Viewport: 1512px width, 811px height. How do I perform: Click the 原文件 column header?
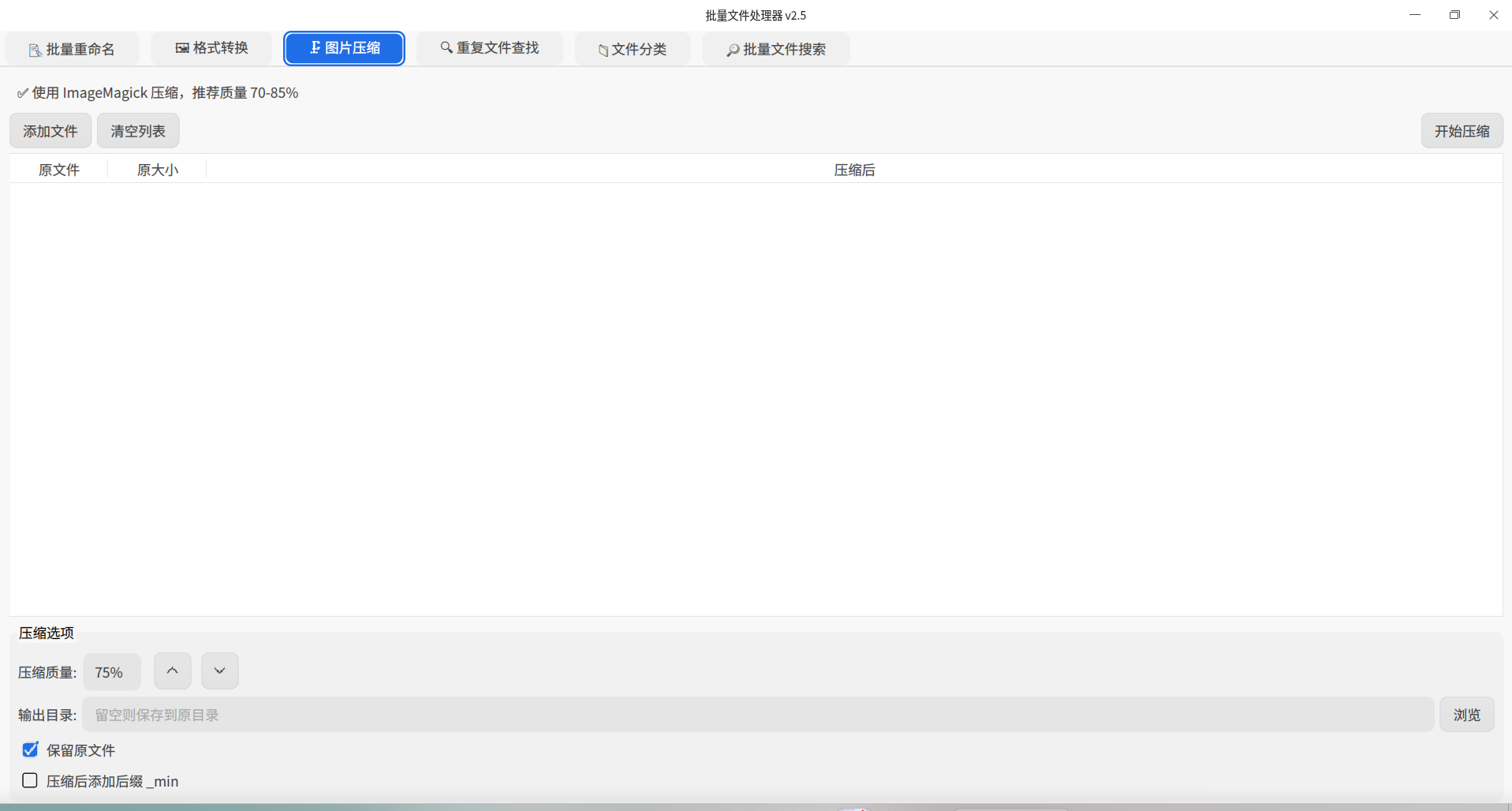[x=59, y=170]
